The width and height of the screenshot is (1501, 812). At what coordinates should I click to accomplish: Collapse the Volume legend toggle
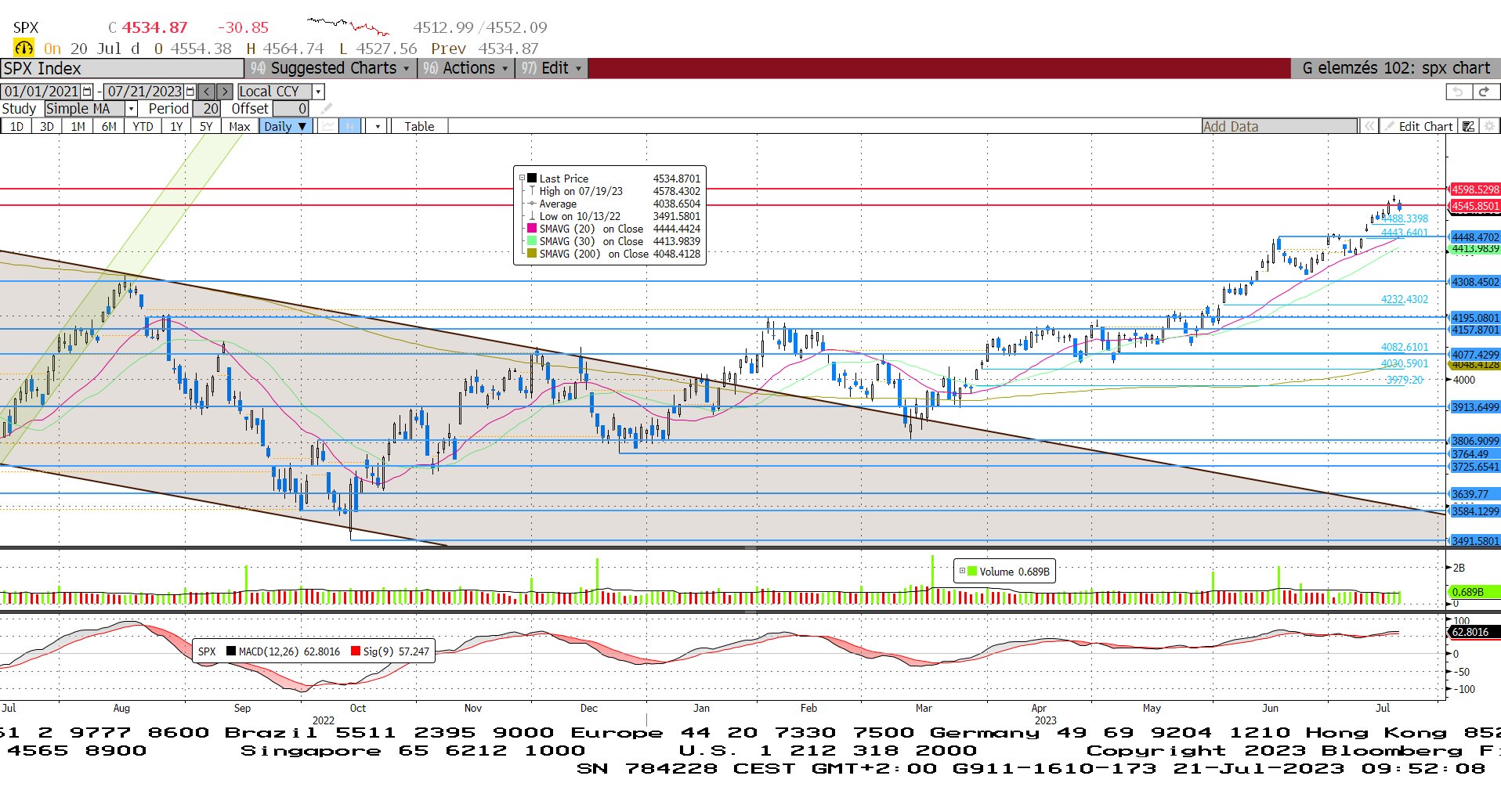click(x=962, y=572)
